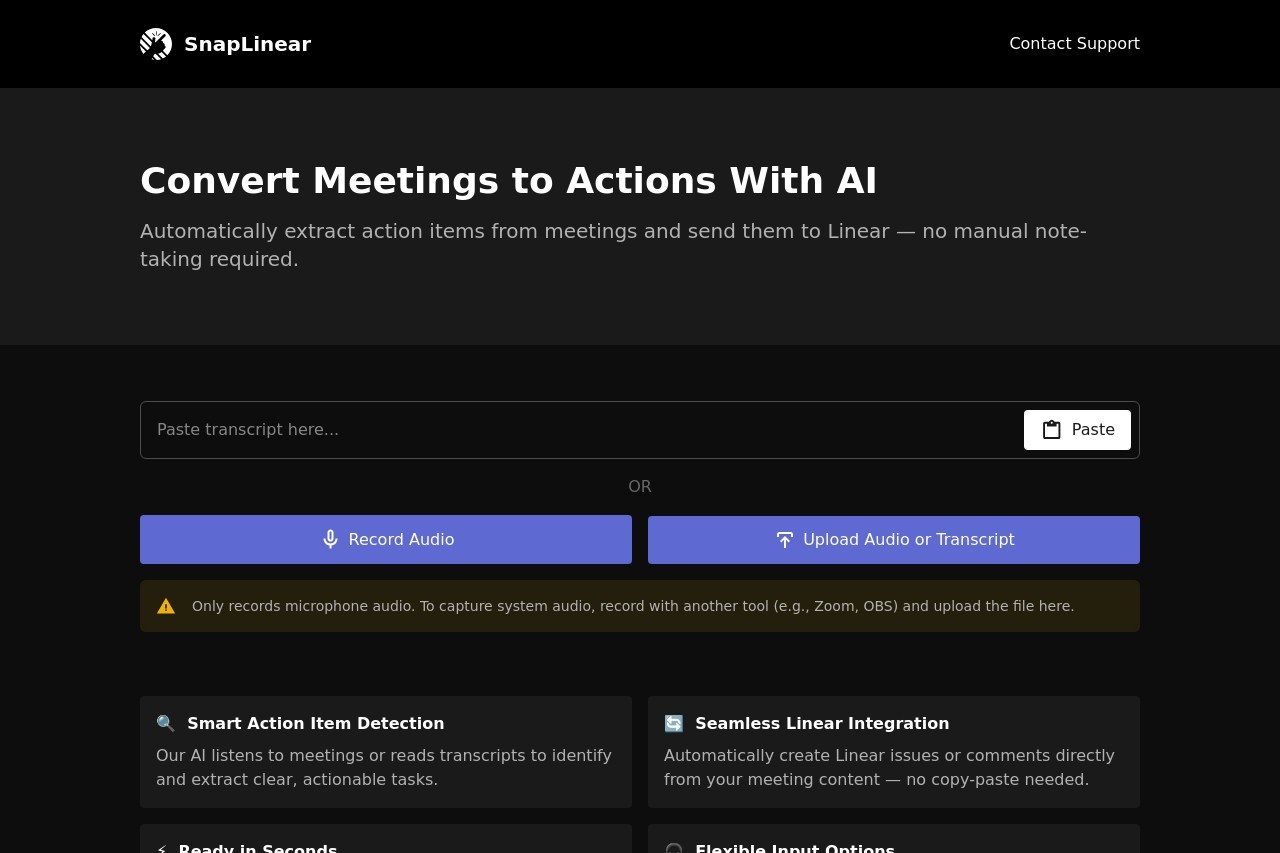
Task: Select the Smart Action Item Detection heading
Action: coord(316,724)
